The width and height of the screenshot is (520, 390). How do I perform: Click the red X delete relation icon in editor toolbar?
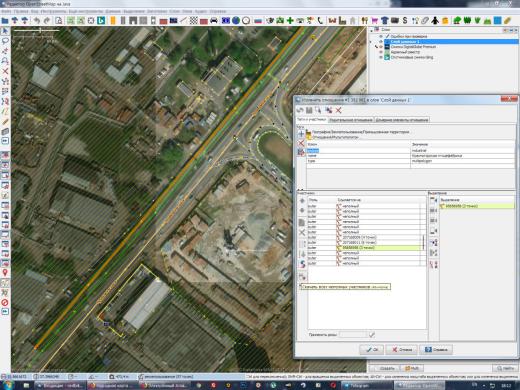point(339,110)
